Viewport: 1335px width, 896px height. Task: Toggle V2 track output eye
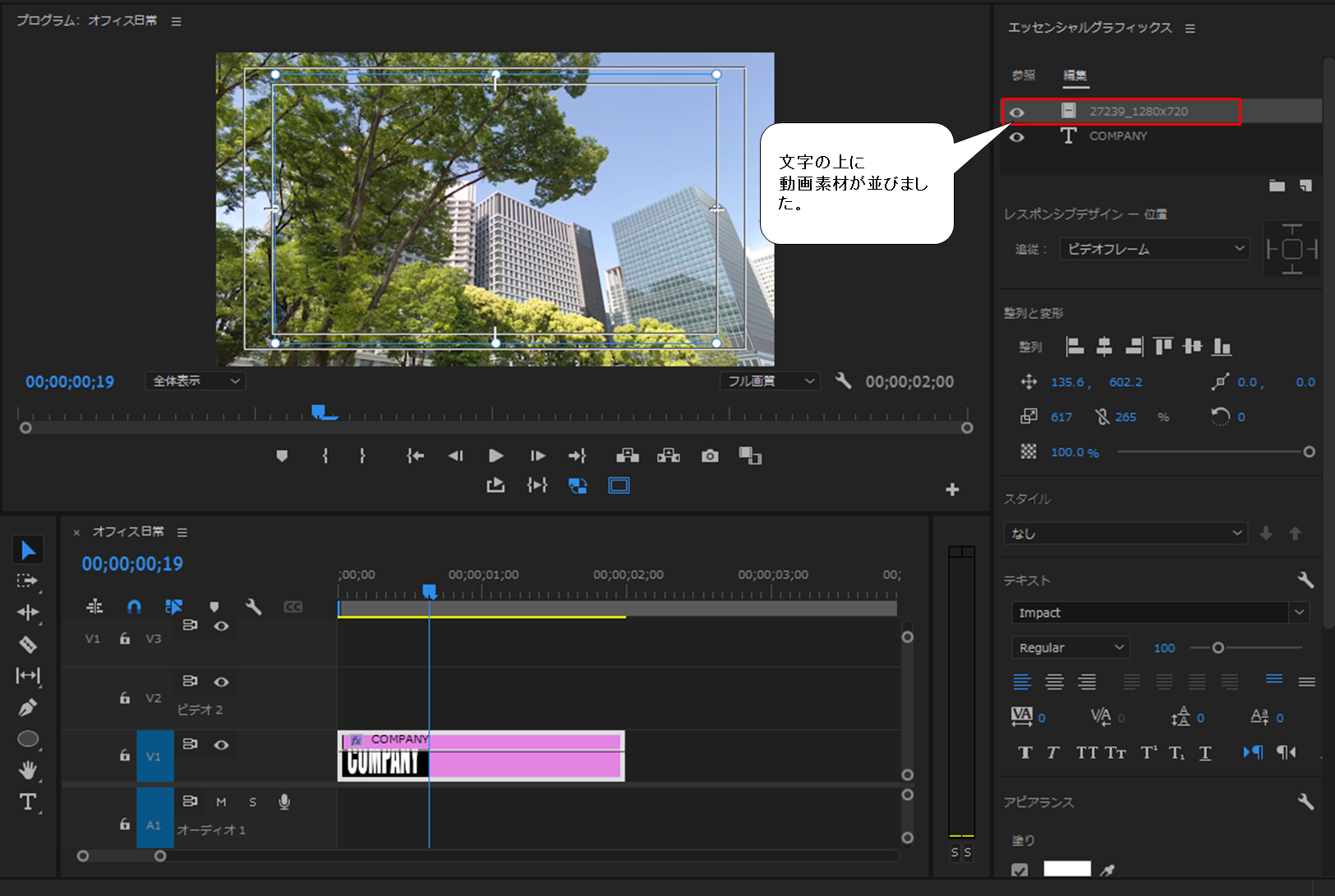[x=221, y=682]
